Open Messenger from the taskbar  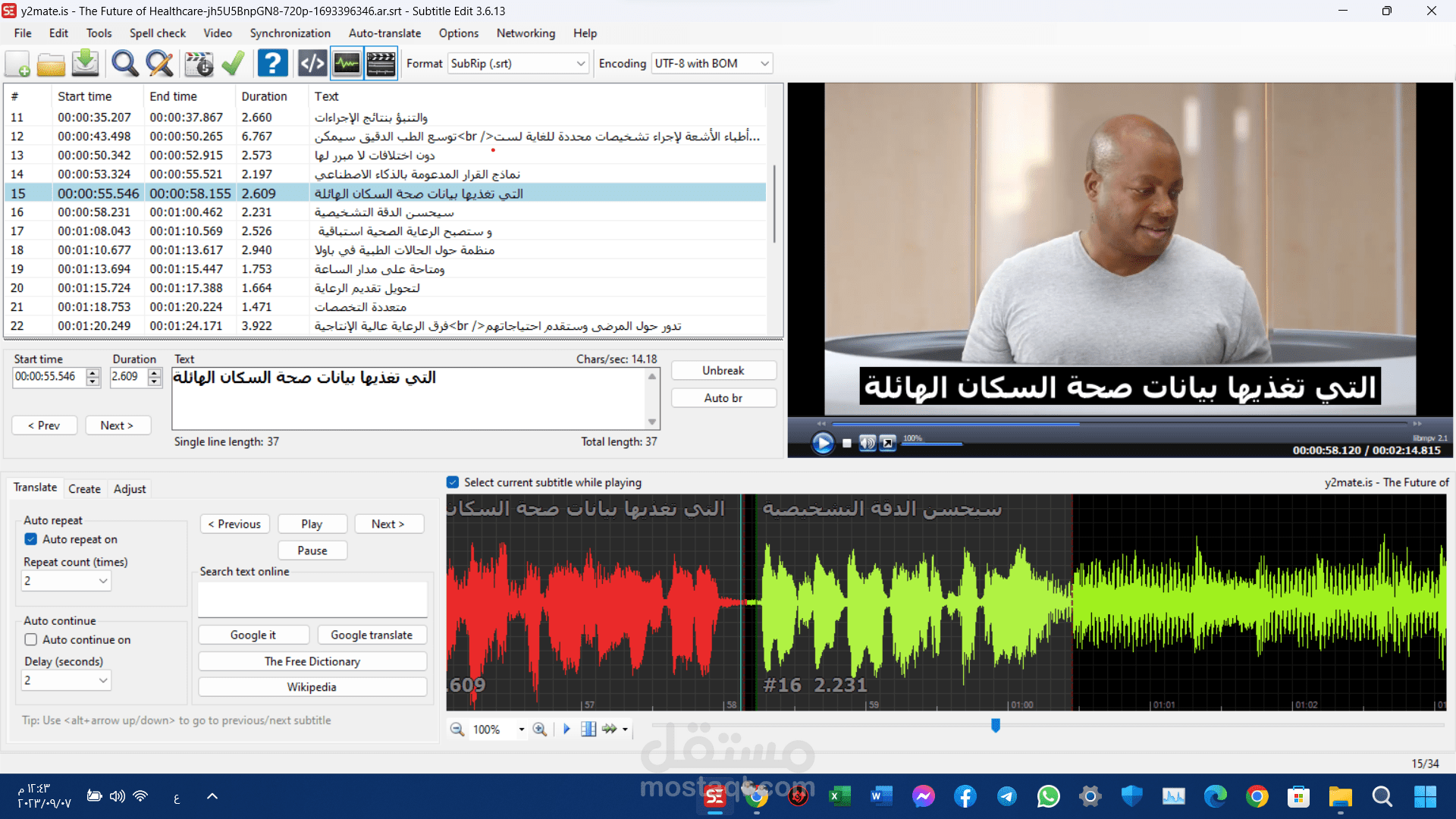[x=924, y=796]
